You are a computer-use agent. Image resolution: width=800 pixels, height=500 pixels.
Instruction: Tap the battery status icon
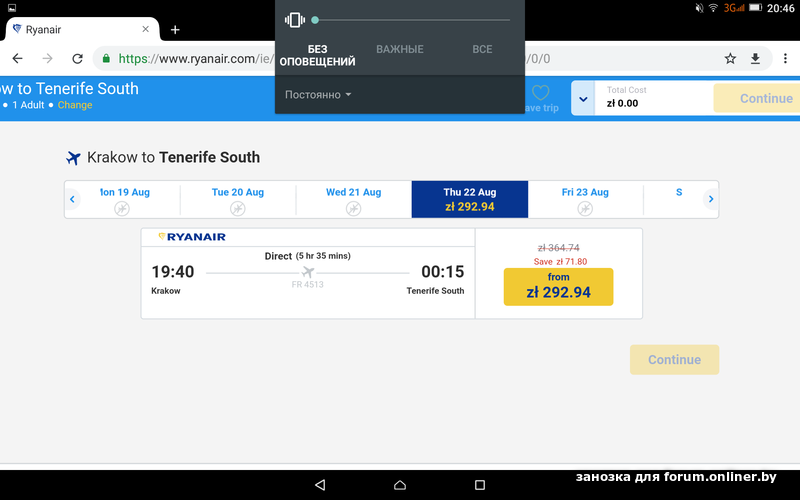click(x=755, y=8)
